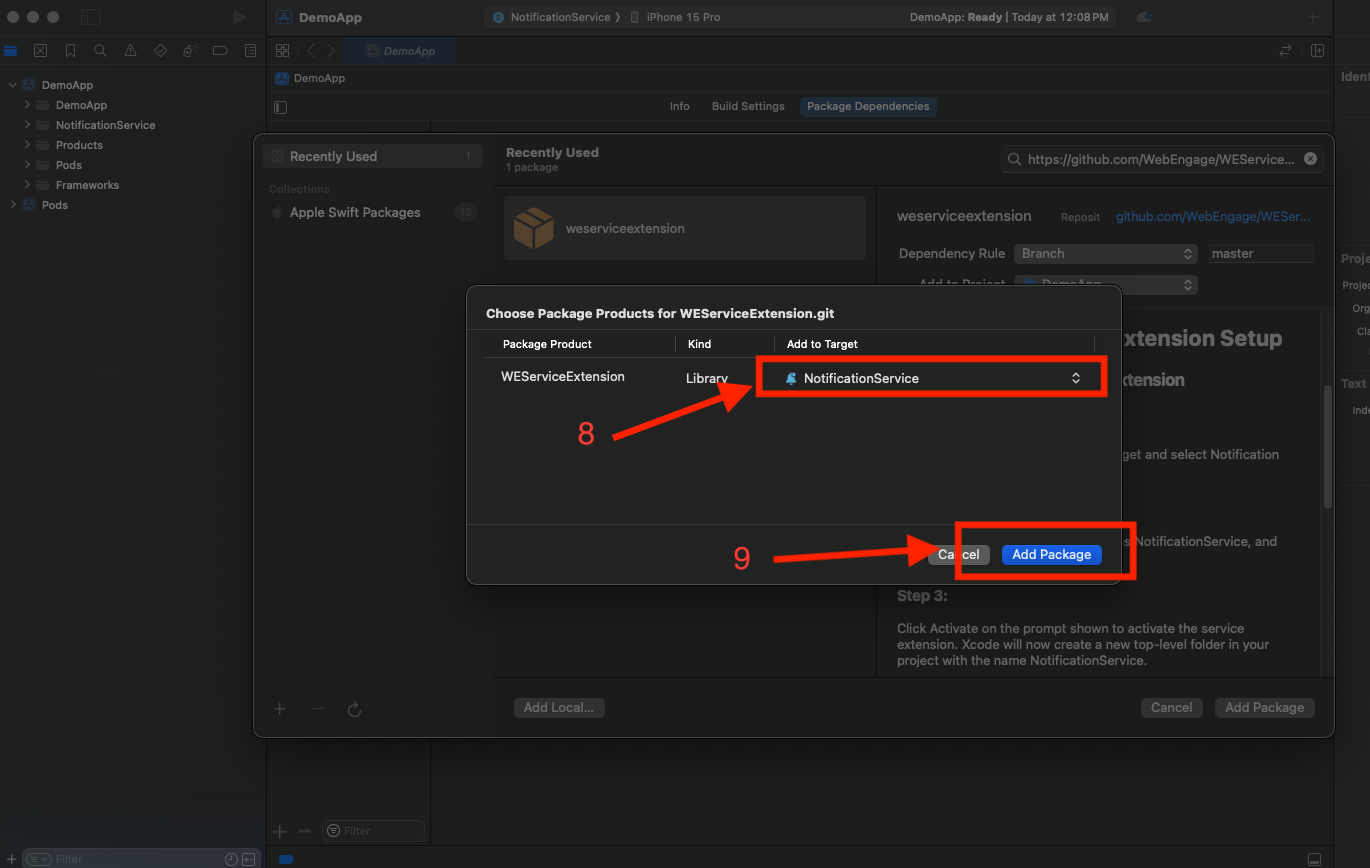Click the minus button under package collections

317,709
